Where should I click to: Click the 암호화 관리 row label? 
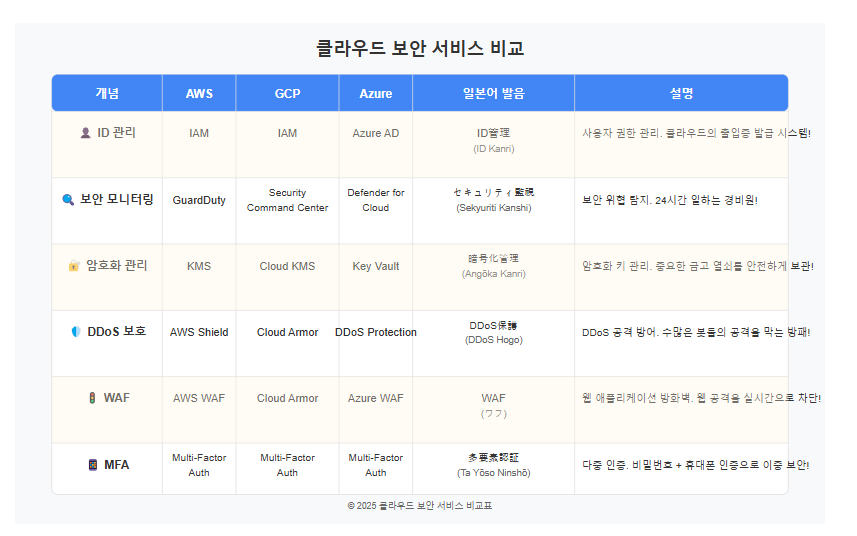[117, 266]
